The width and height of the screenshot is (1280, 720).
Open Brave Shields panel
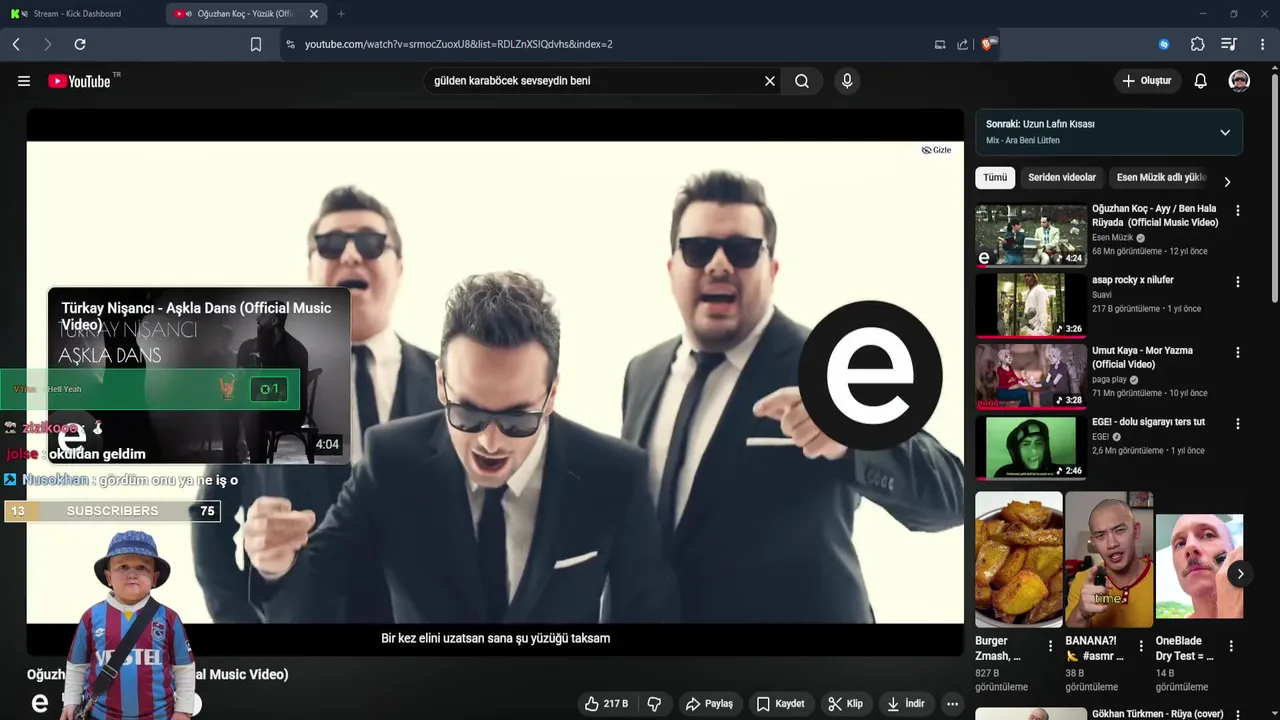point(988,44)
